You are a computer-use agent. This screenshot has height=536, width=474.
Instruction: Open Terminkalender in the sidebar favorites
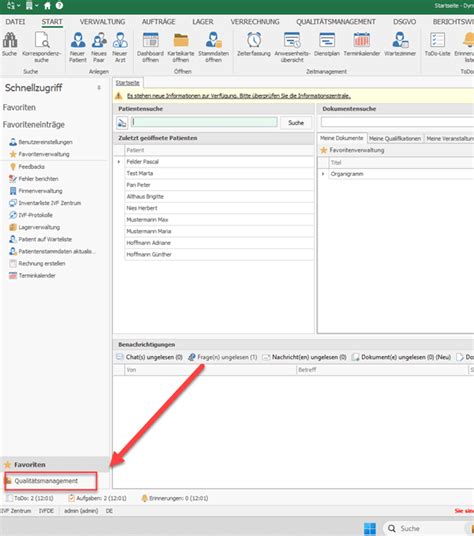[x=32, y=276]
